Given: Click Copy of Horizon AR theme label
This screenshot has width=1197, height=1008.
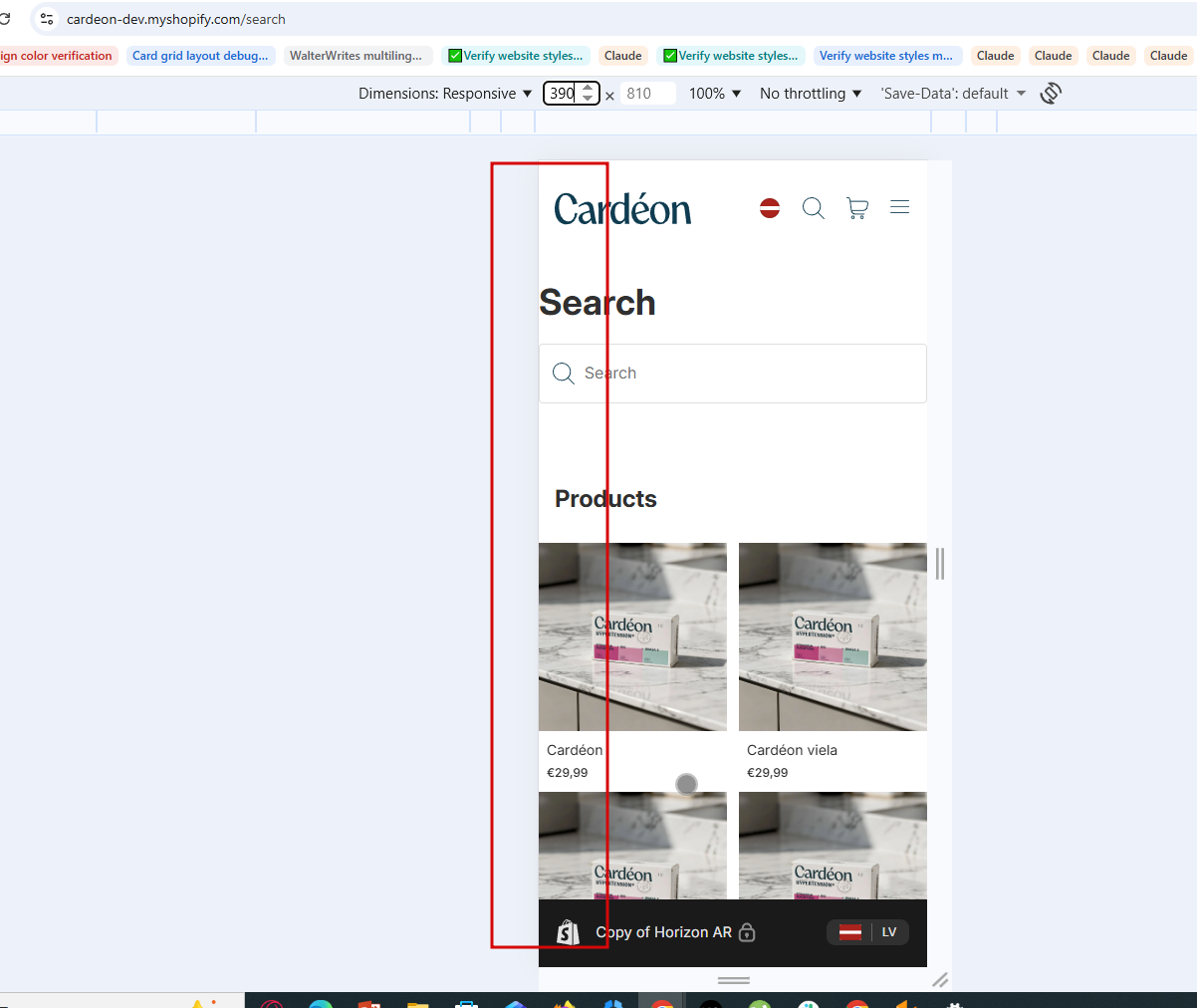Looking at the screenshot, I should click(x=663, y=932).
